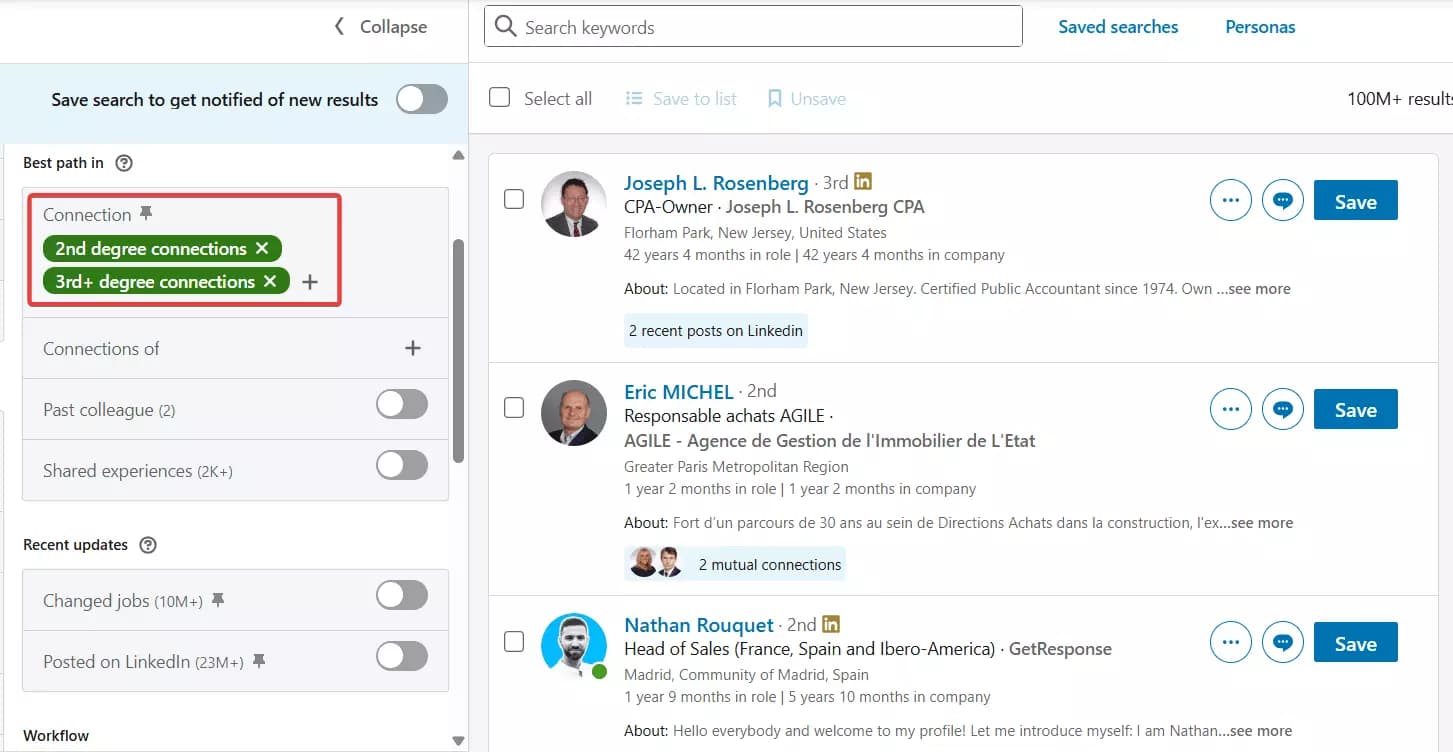Click the Unsave bookmark icon
Screen dimensions: 1453x752
click(774, 98)
